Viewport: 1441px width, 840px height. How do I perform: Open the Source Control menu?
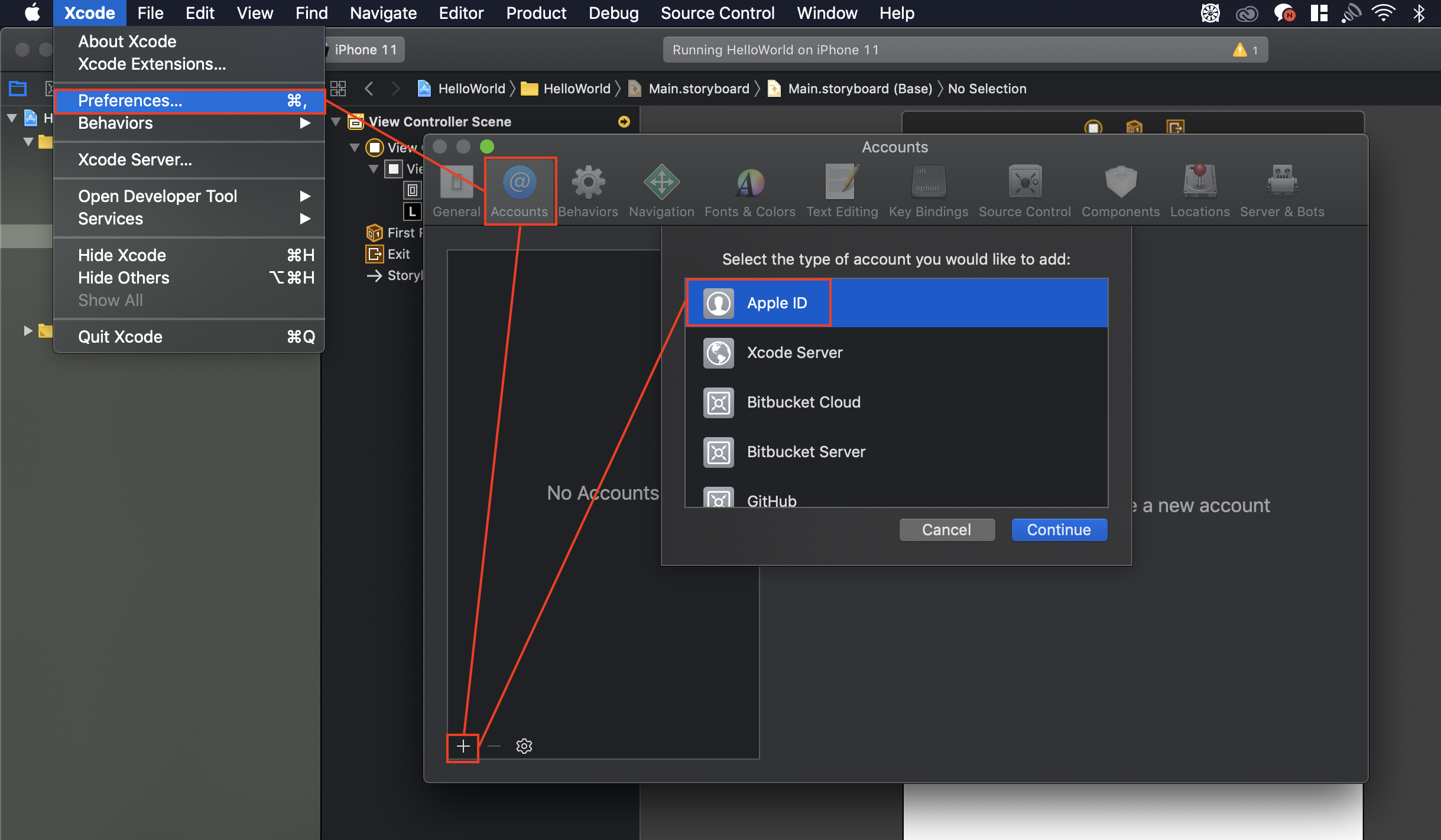tap(718, 13)
